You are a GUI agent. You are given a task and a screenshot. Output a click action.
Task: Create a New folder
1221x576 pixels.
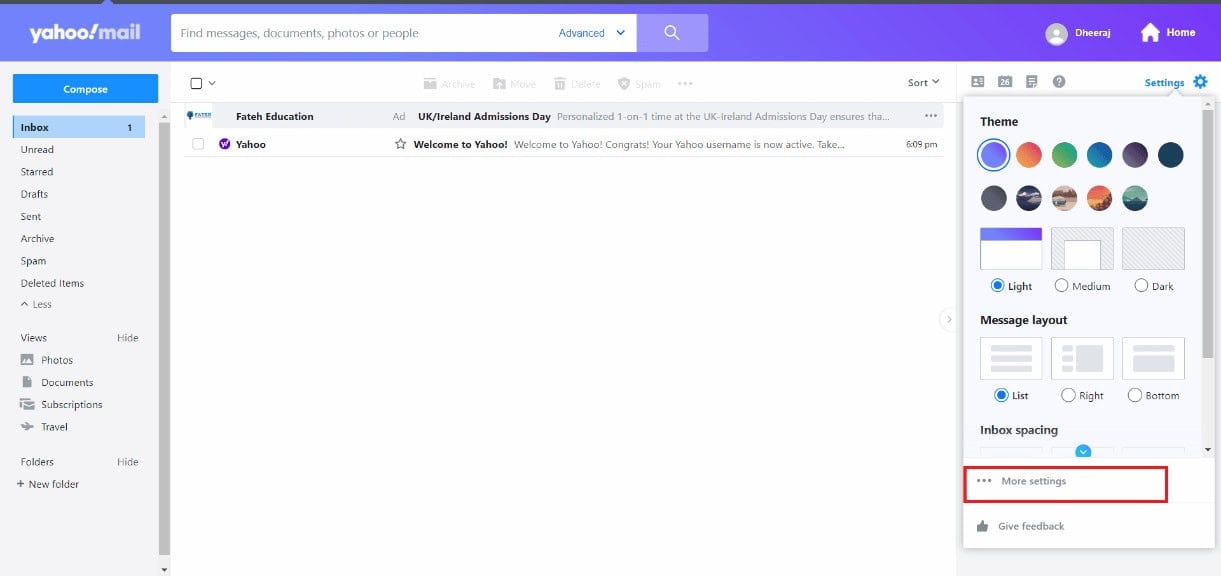[x=48, y=484]
